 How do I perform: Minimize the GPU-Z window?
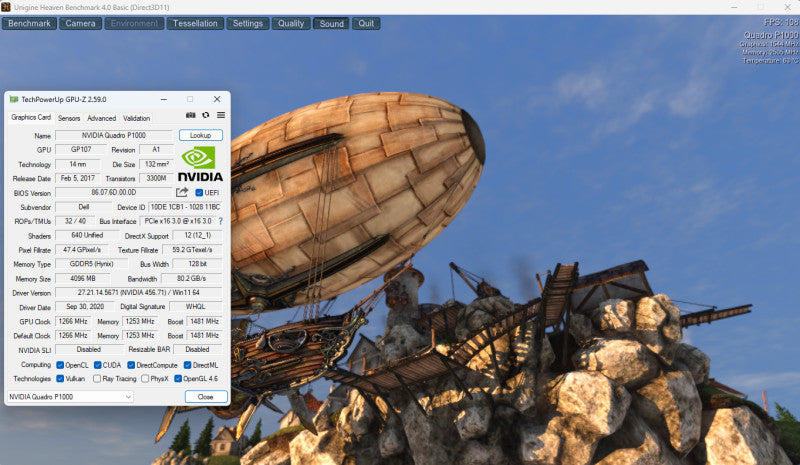coord(164,100)
